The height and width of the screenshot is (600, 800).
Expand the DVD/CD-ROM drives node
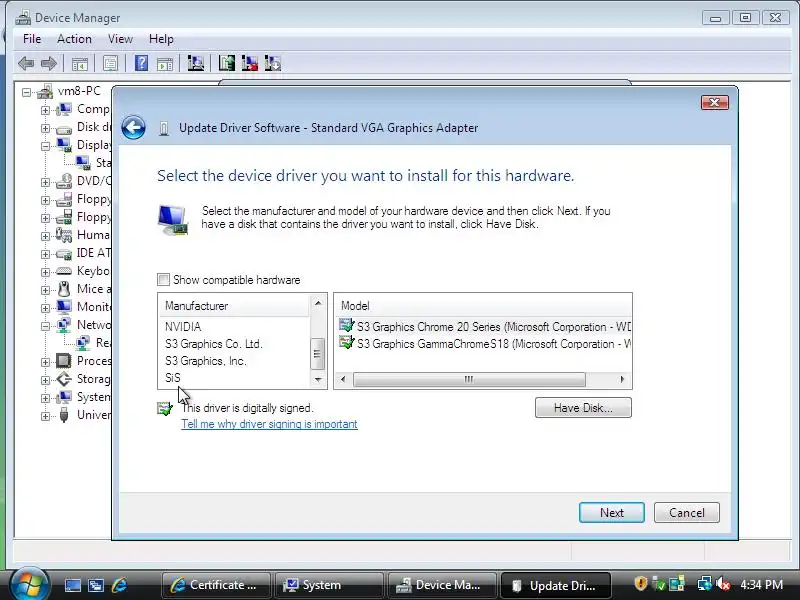pyautogui.click(x=45, y=182)
